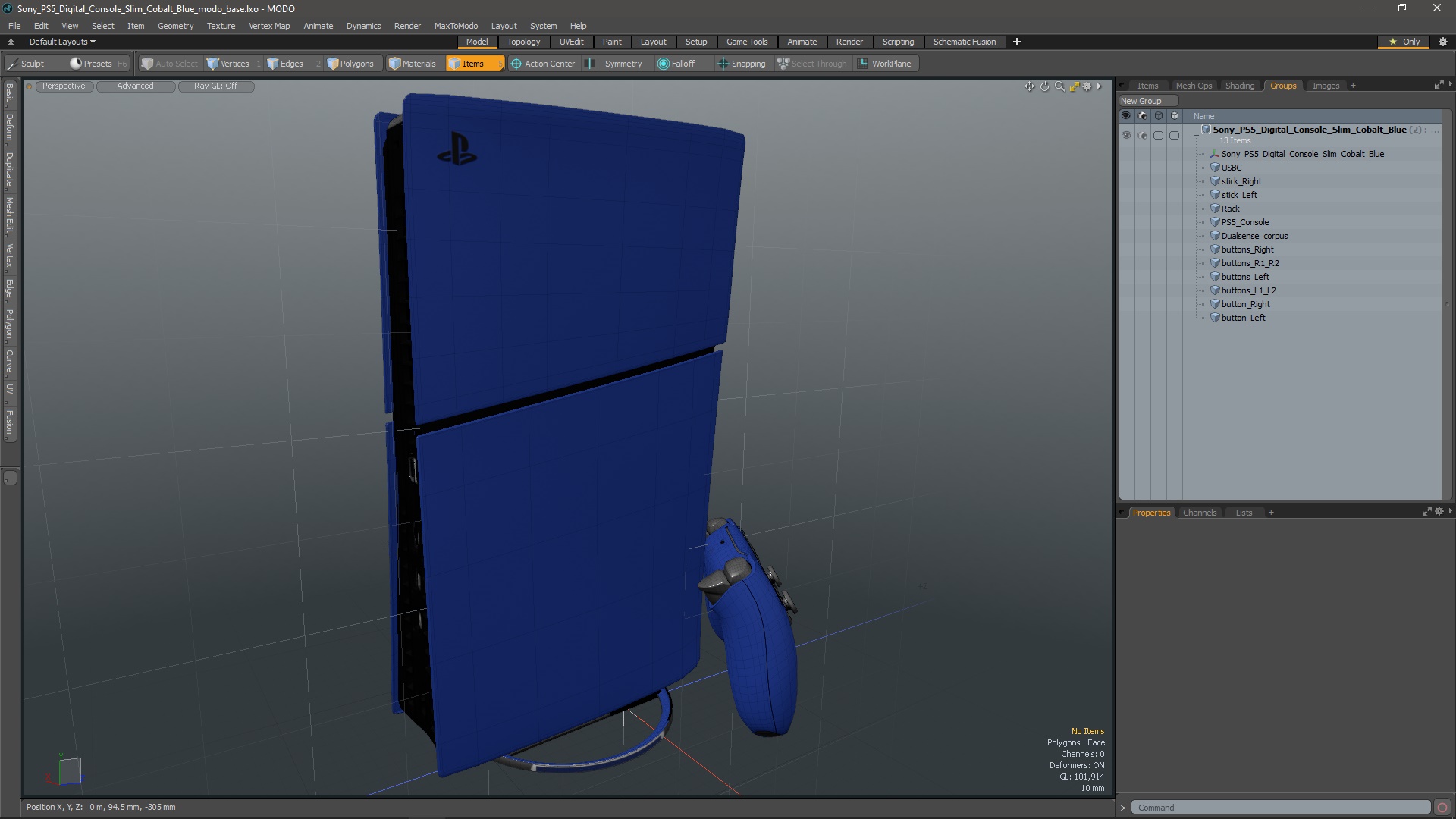The image size is (1456, 819).
Task: Select the buttons_R1_R2 item
Action: (x=1250, y=263)
